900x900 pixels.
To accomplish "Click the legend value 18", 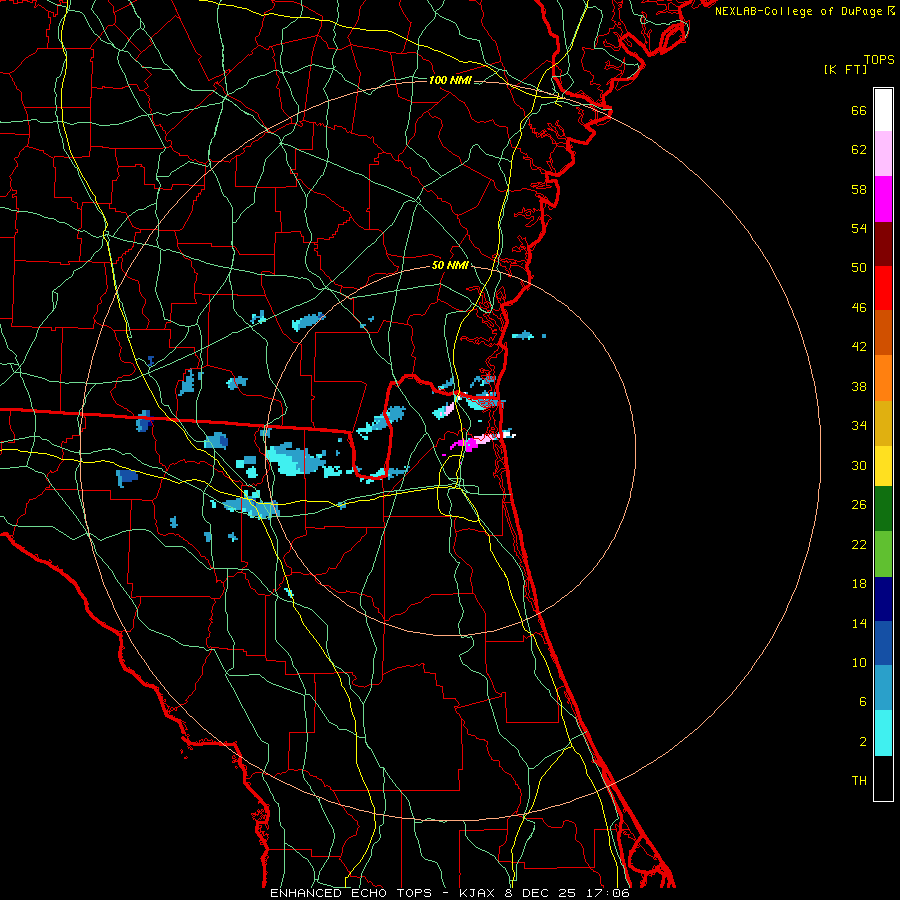I will pyautogui.click(x=859, y=584).
